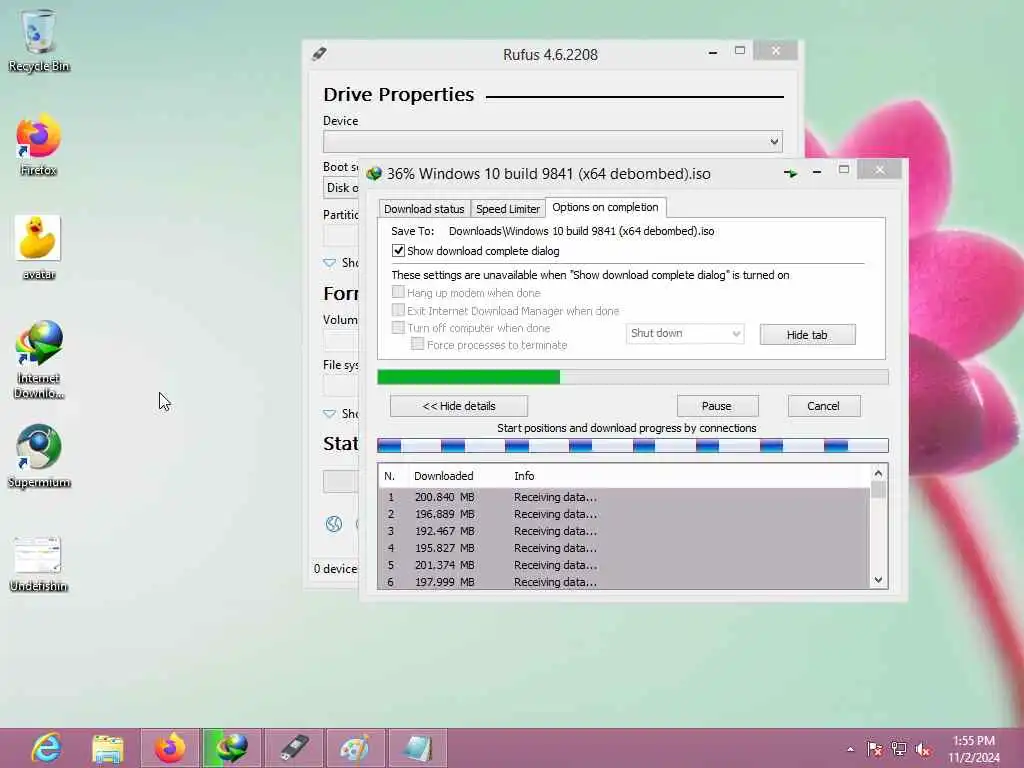Open the Shut down dropdown

tap(684, 333)
